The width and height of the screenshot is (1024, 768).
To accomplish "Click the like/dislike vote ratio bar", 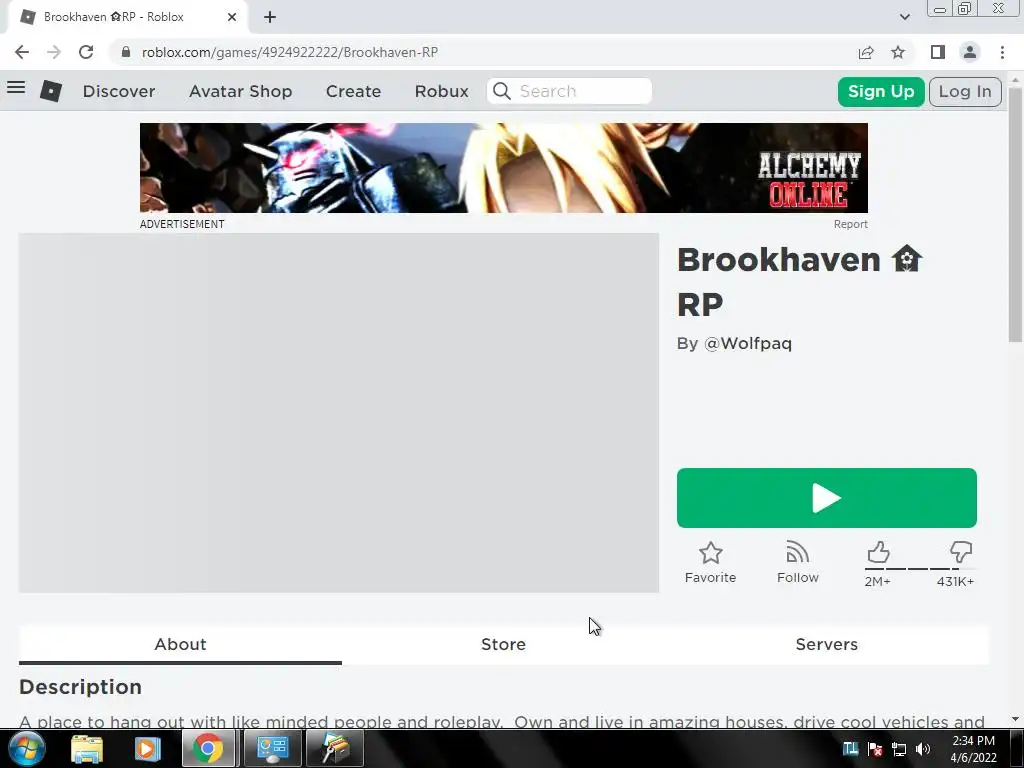I will 920,569.
